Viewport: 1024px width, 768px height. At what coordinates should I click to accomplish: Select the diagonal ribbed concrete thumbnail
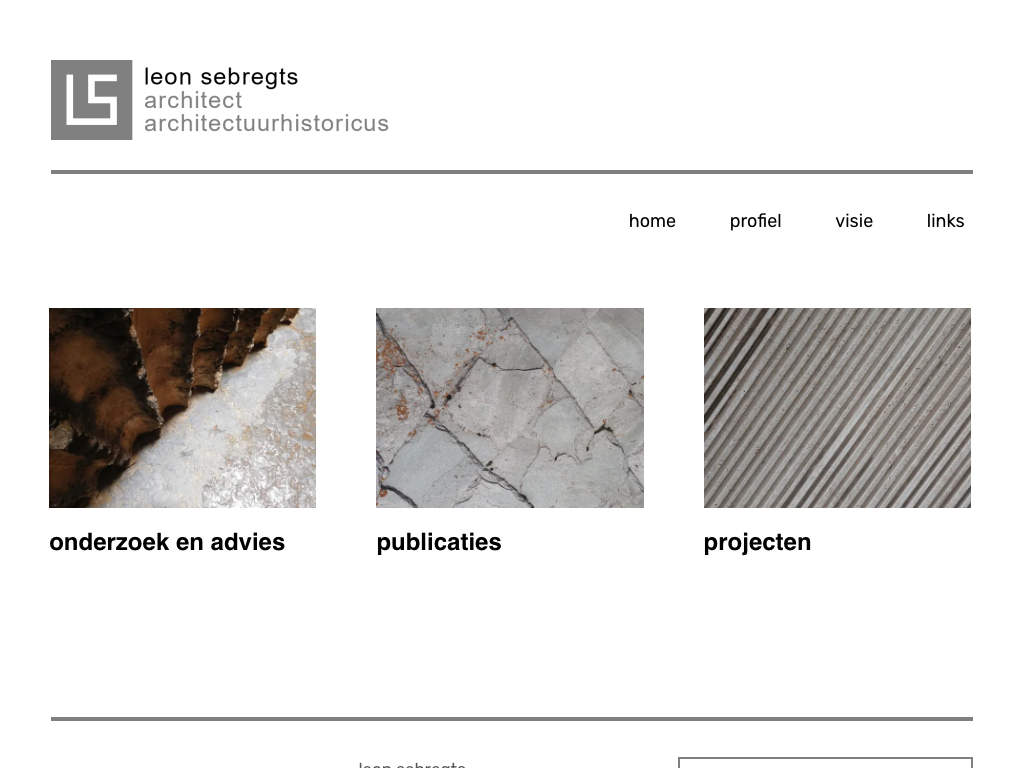(837, 408)
